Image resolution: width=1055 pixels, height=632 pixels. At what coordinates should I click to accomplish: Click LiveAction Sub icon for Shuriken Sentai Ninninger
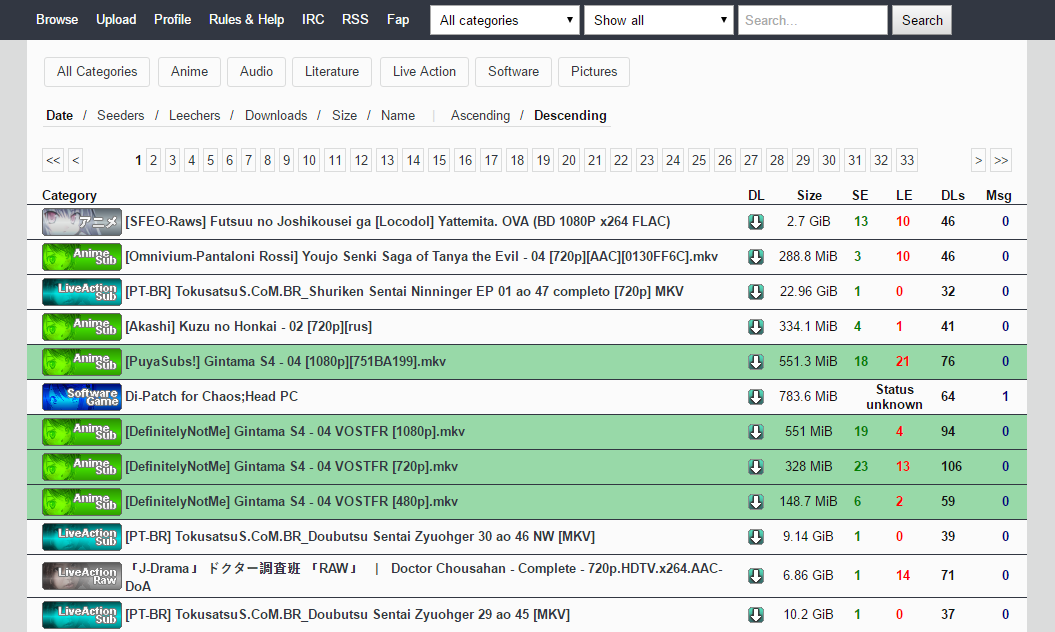pyautogui.click(x=82, y=292)
